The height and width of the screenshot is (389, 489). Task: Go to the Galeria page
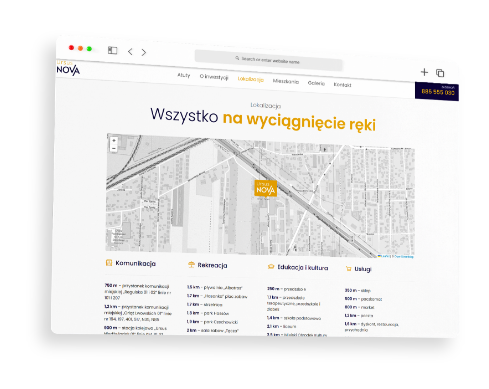point(316,83)
